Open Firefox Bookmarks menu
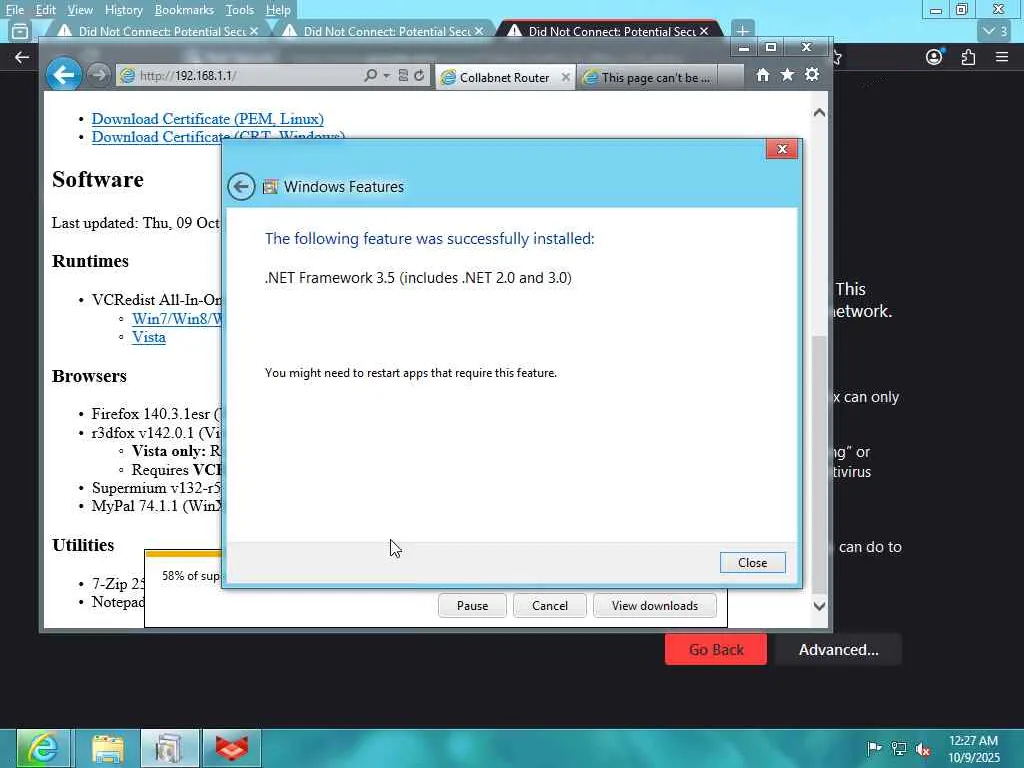Screen dimensions: 1024x768 click(x=184, y=10)
